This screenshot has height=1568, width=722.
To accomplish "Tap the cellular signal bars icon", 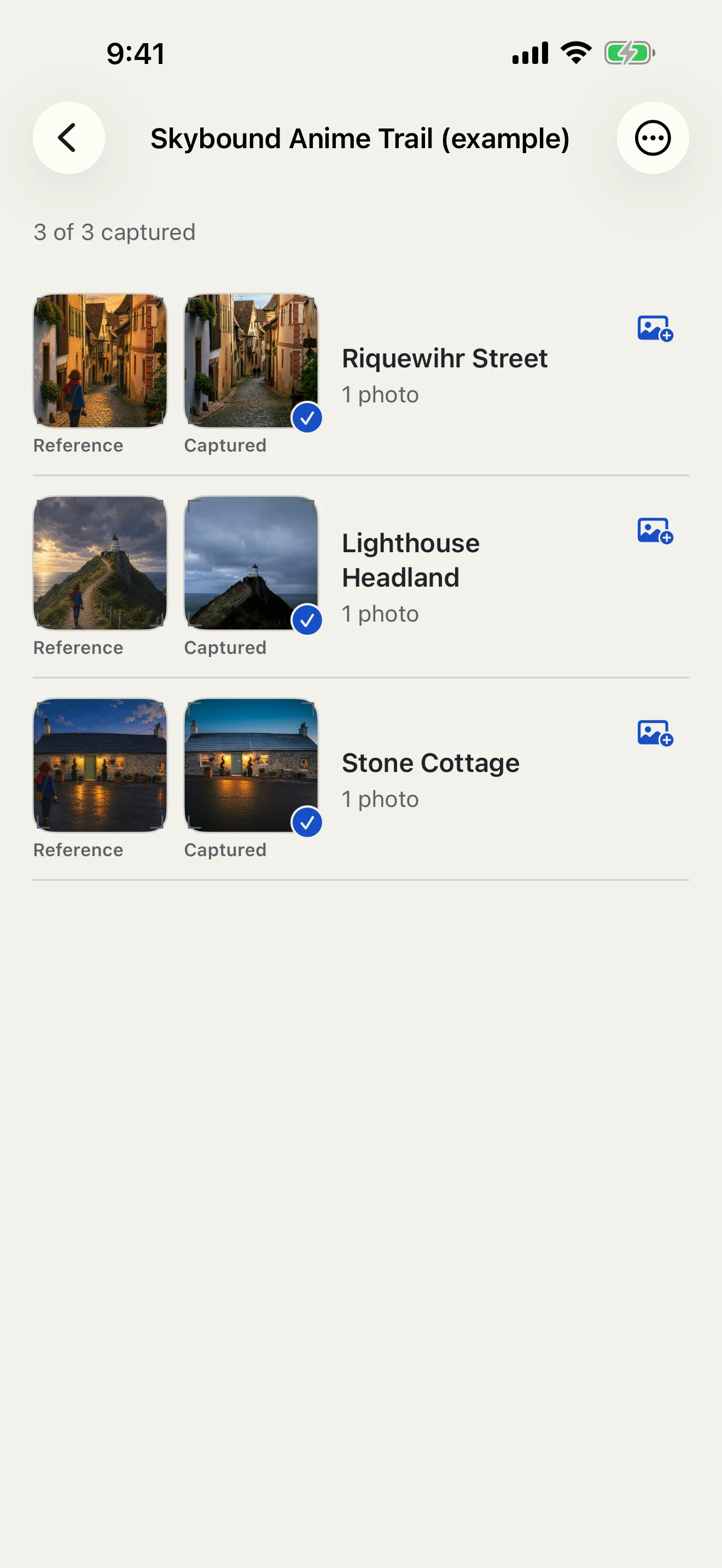I will click(x=530, y=53).
